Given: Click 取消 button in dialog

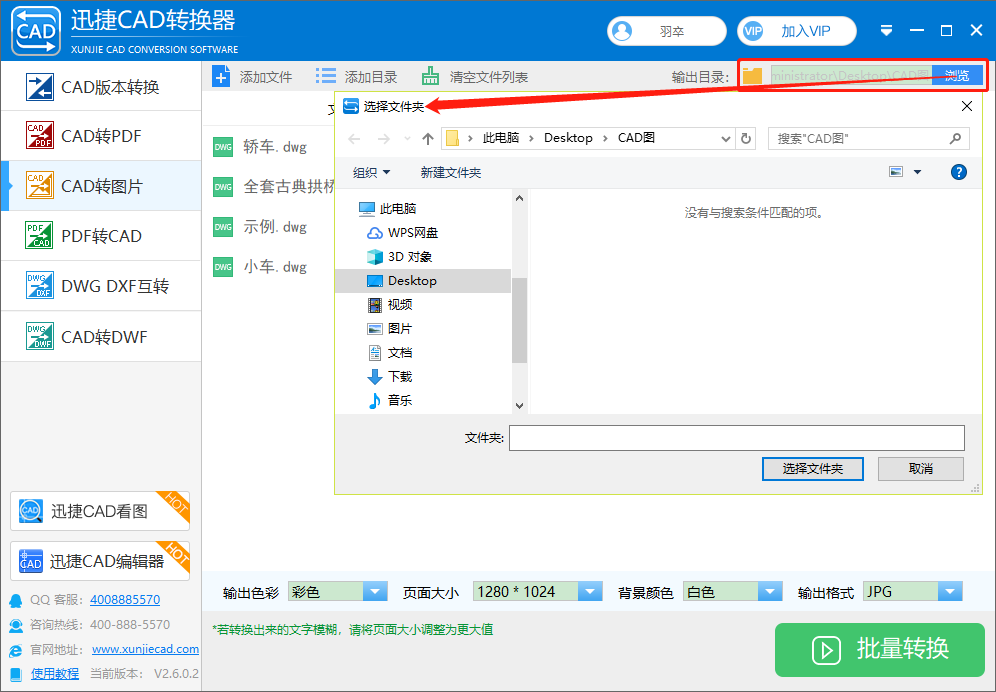Looking at the screenshot, I should click(x=920, y=469).
